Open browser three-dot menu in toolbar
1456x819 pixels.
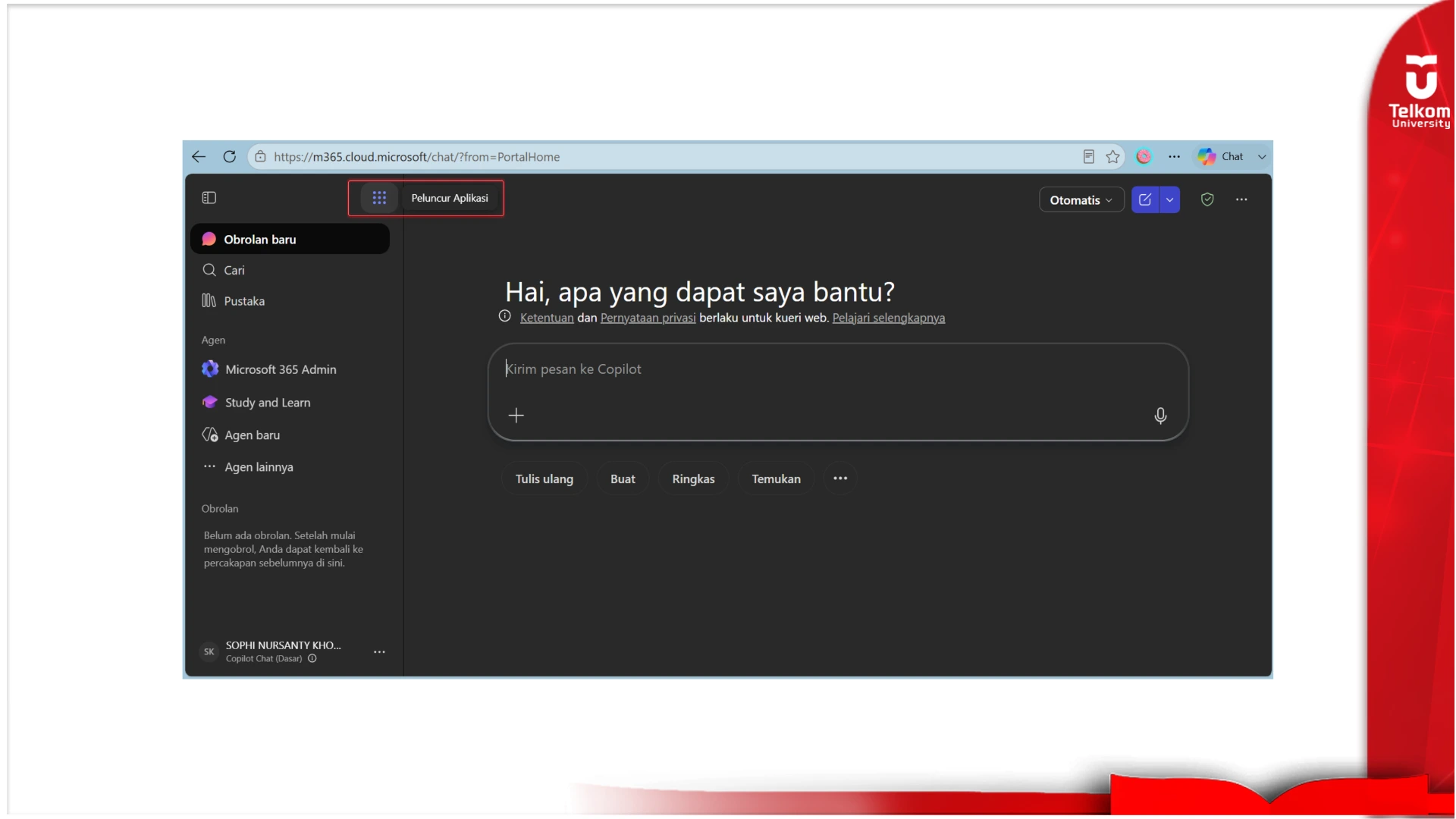pyautogui.click(x=1174, y=157)
